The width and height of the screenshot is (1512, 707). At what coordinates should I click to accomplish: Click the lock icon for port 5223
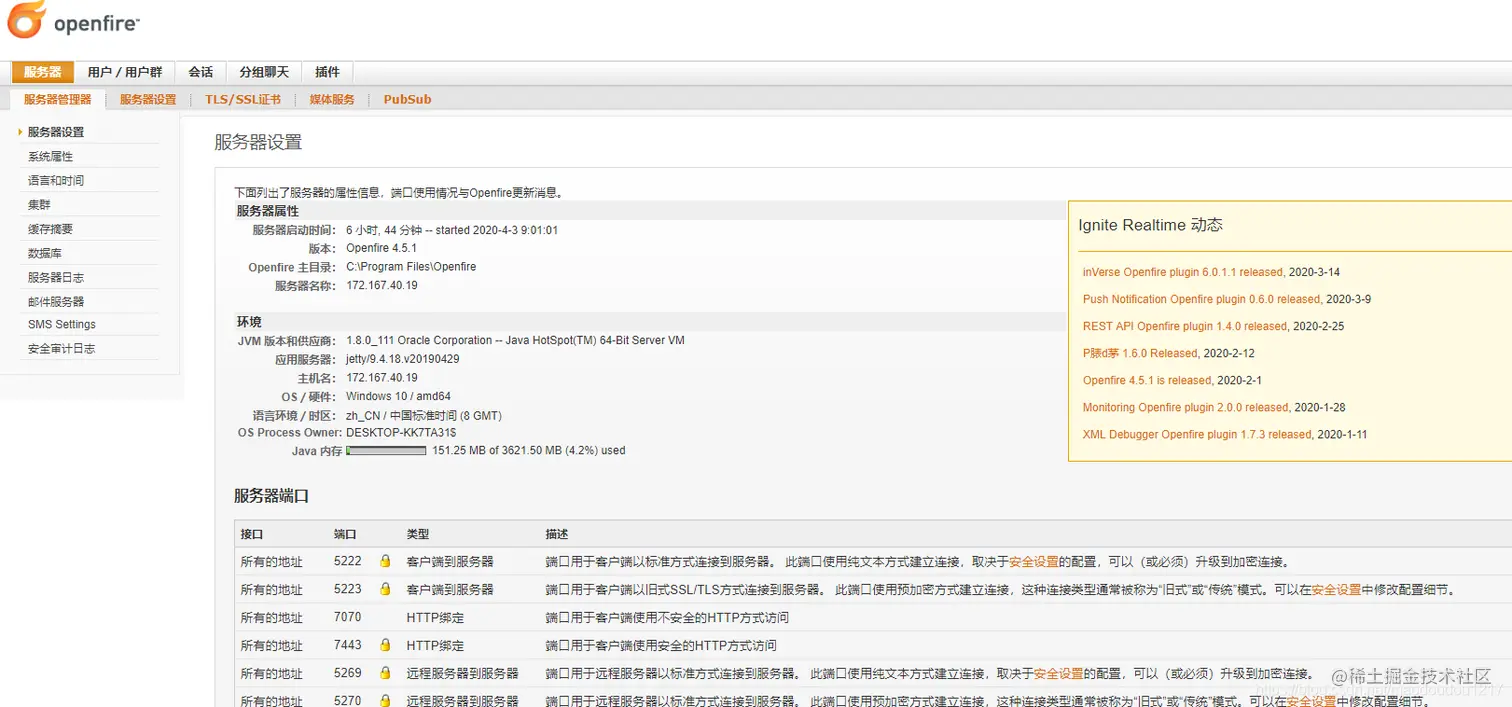tap(385, 589)
